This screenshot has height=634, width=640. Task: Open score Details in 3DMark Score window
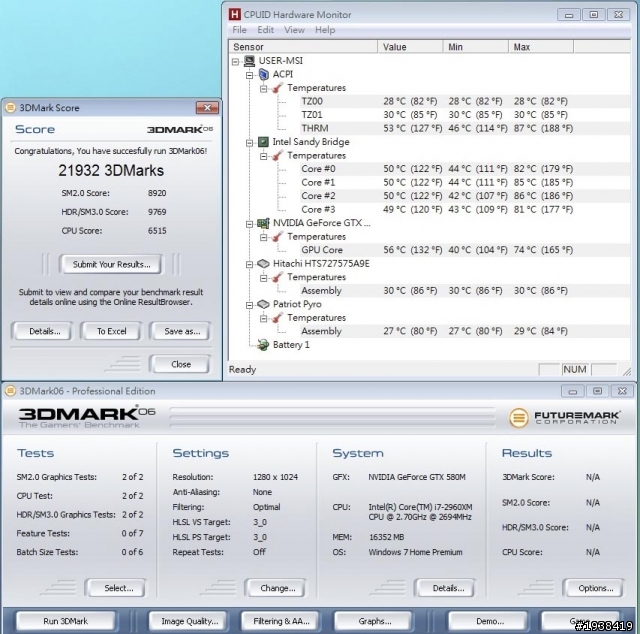click(x=44, y=331)
